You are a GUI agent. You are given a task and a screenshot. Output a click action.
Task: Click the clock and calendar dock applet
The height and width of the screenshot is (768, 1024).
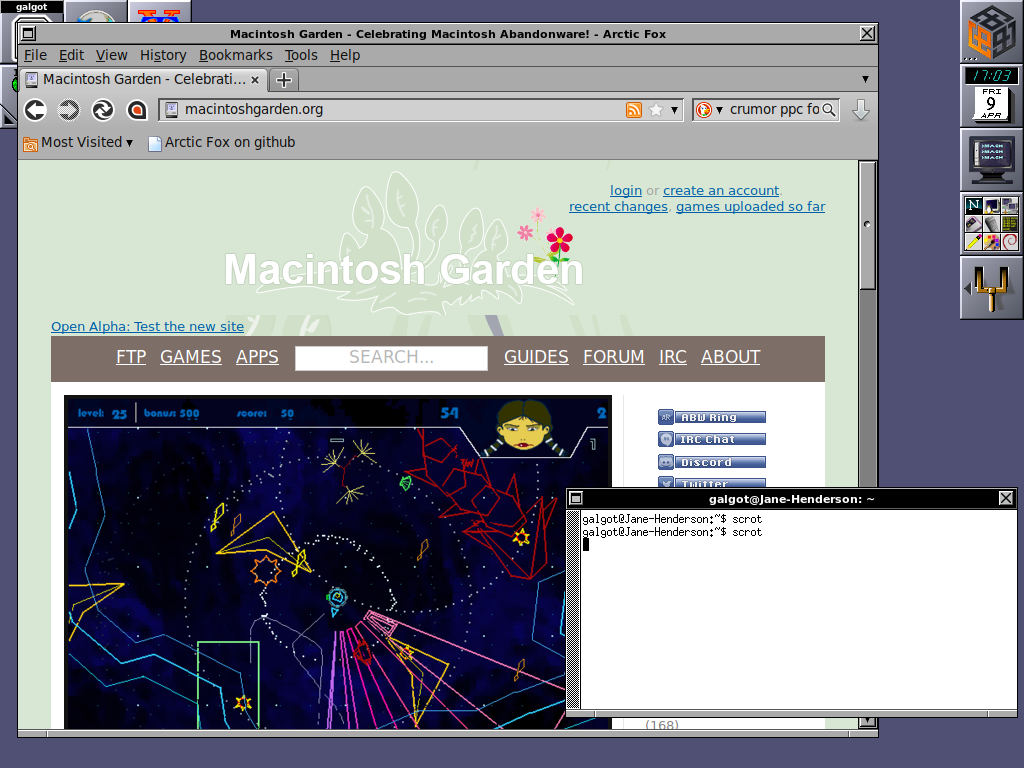click(x=991, y=96)
